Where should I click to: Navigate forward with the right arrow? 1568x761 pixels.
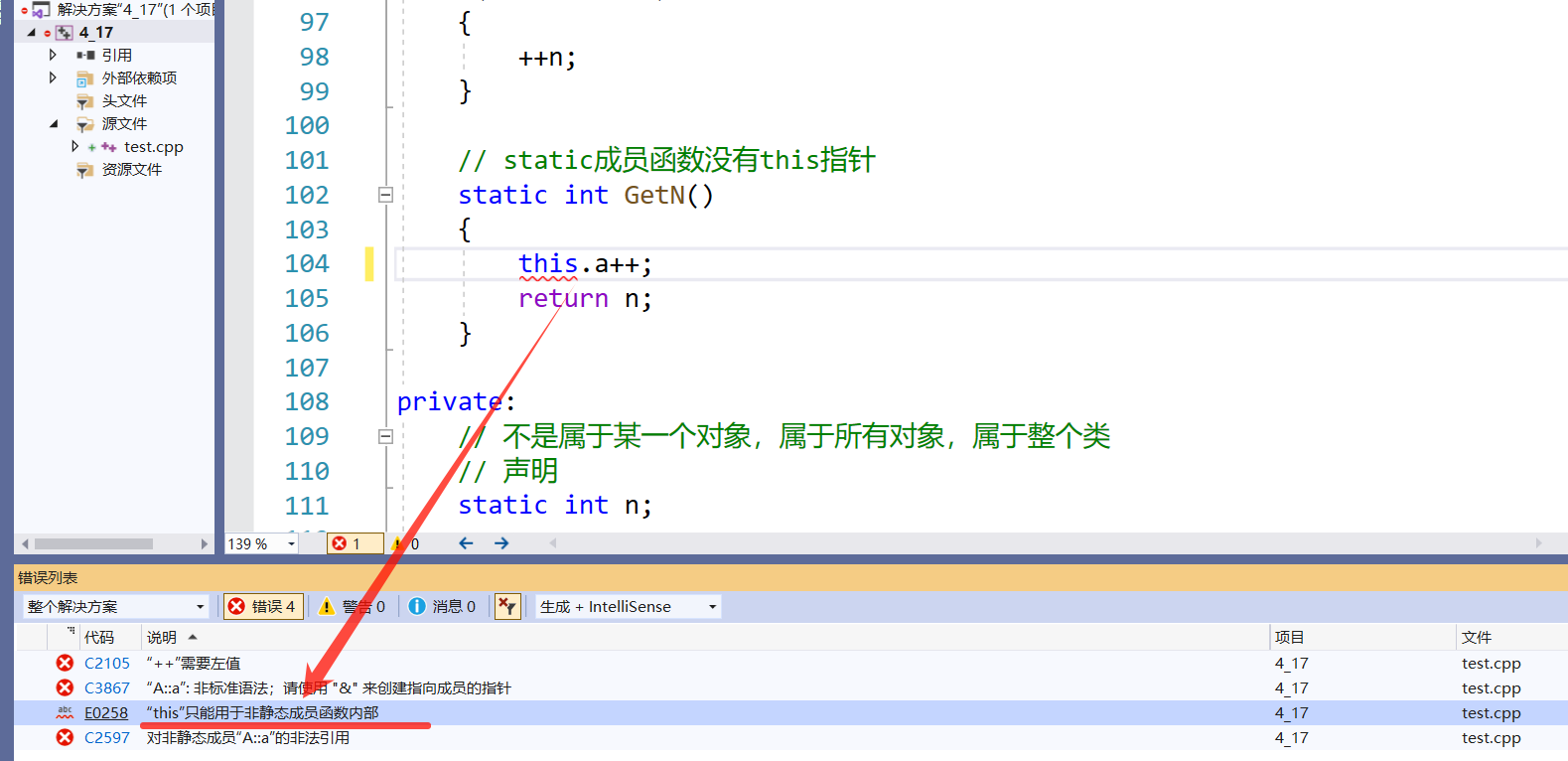(501, 543)
